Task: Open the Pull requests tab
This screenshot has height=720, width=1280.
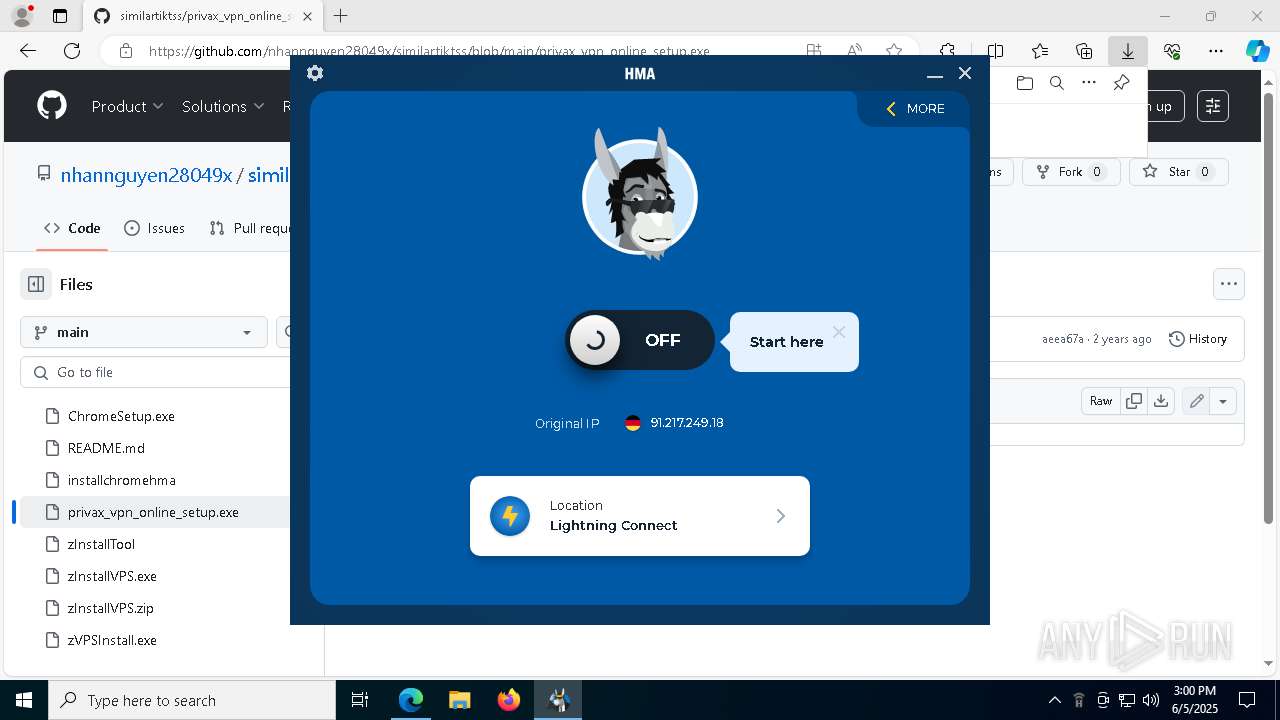Action: click(x=250, y=228)
